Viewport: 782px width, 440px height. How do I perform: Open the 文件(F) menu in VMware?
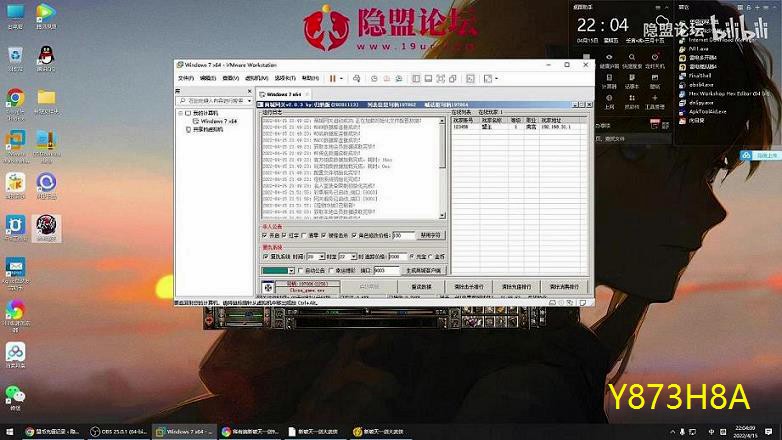pos(186,78)
